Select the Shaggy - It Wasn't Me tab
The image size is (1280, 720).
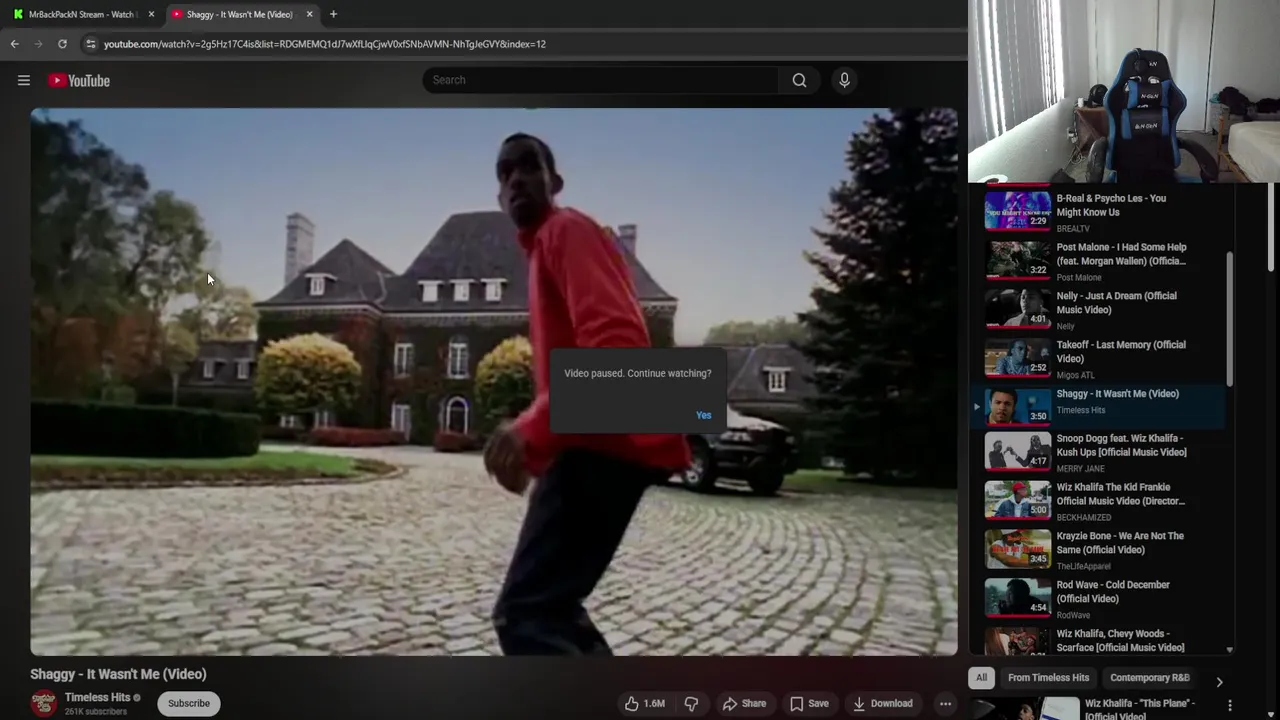point(240,14)
